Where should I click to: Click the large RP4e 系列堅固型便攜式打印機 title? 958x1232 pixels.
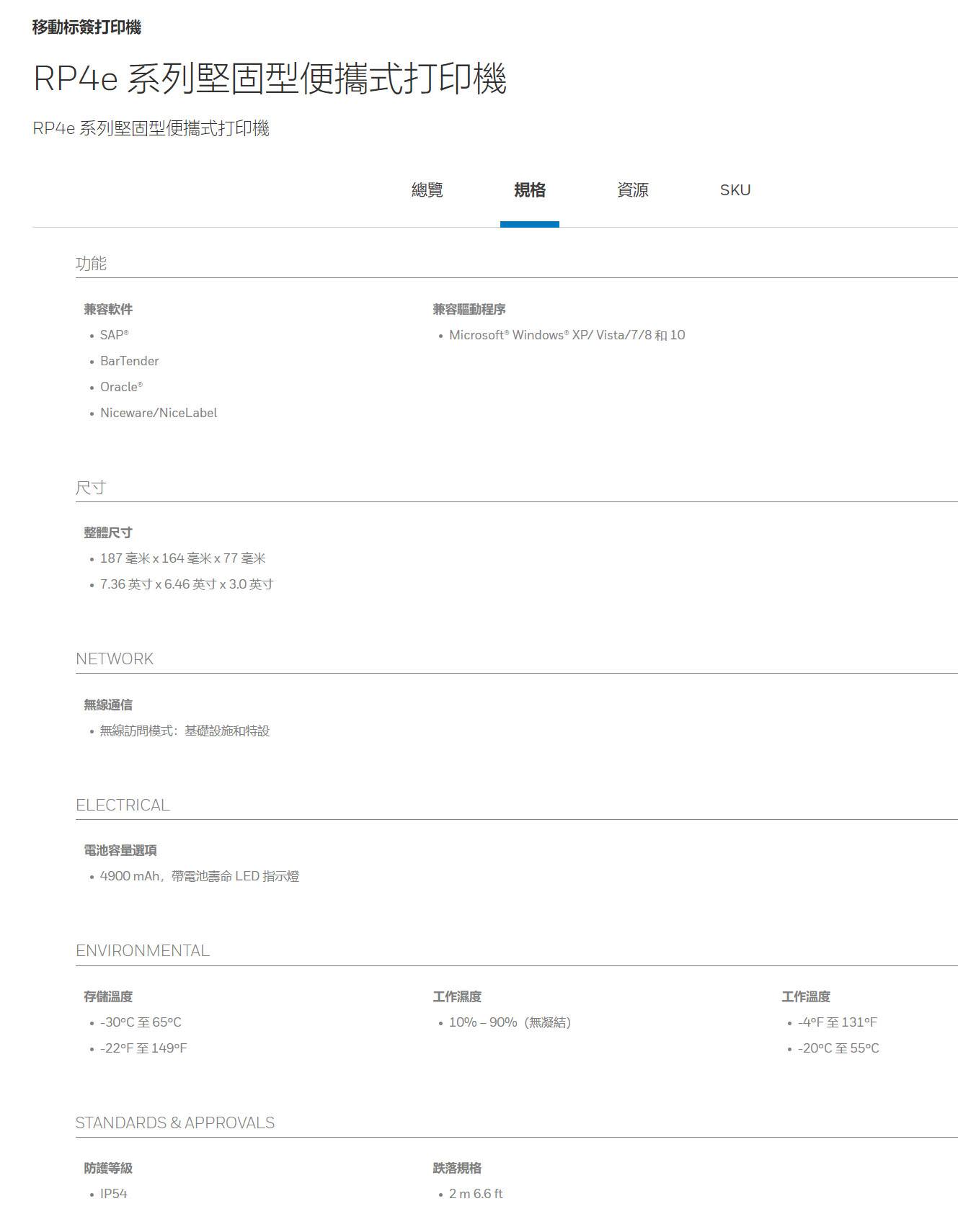pyautogui.click(x=270, y=79)
